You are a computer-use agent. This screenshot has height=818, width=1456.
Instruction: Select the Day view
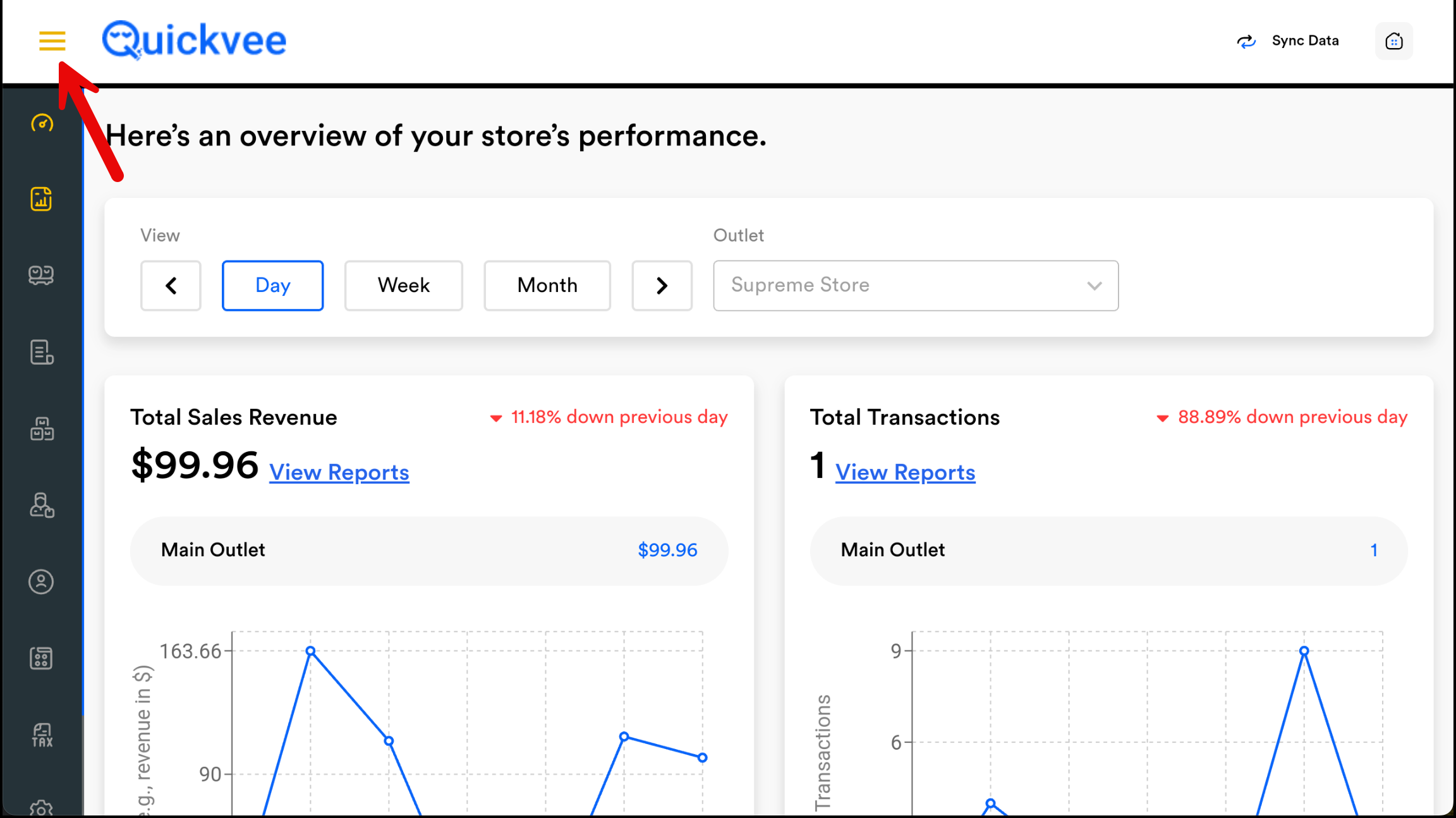pos(272,285)
